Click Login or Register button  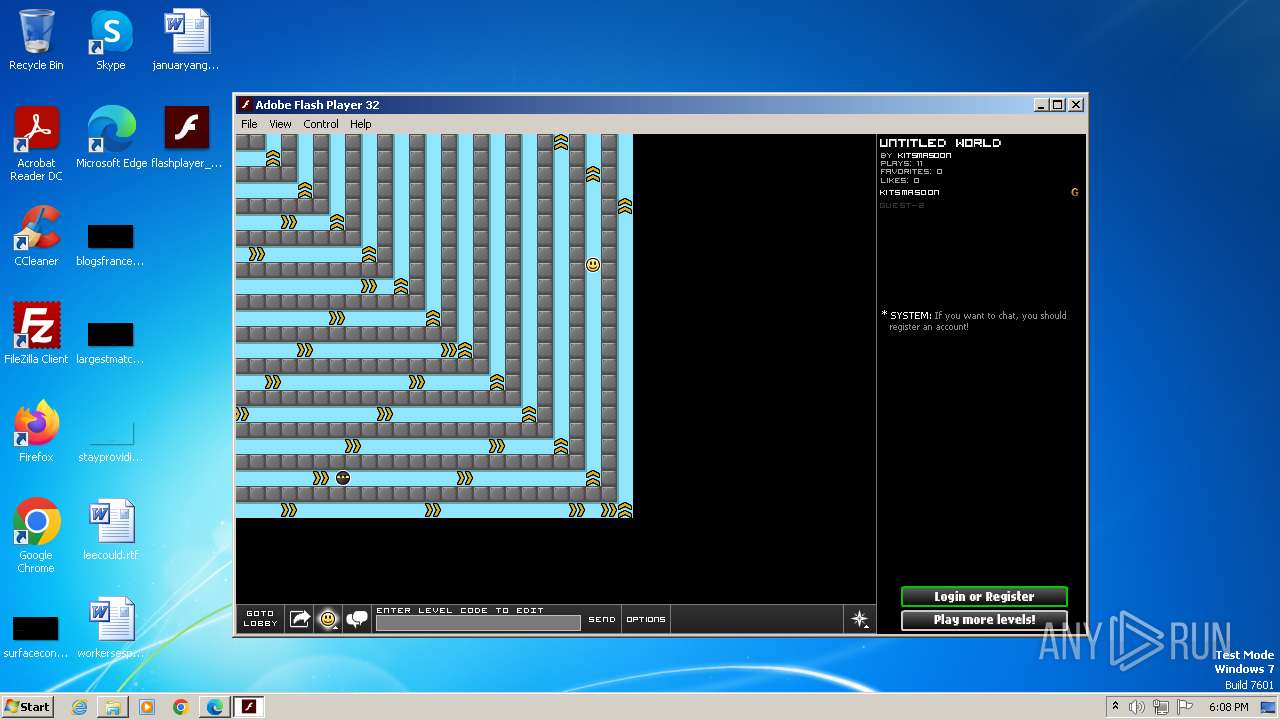984,596
